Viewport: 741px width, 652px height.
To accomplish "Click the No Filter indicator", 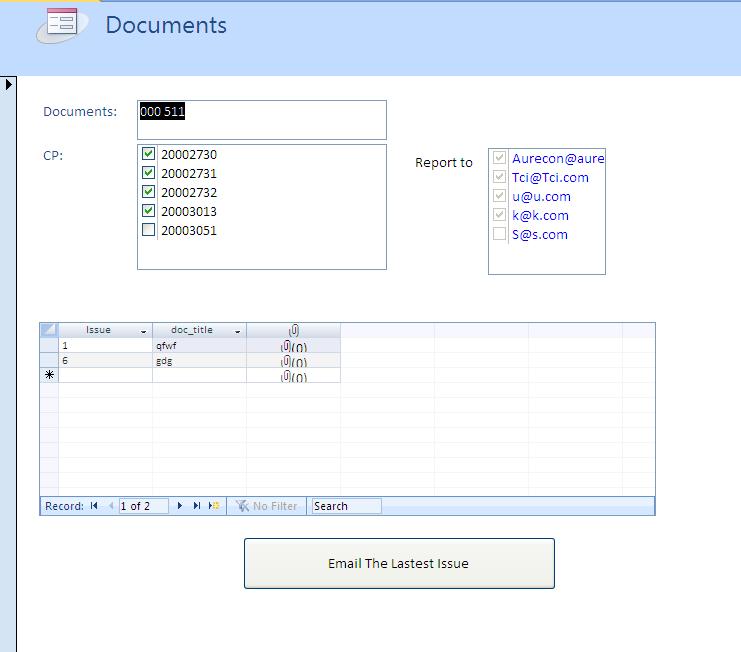I will 266,506.
